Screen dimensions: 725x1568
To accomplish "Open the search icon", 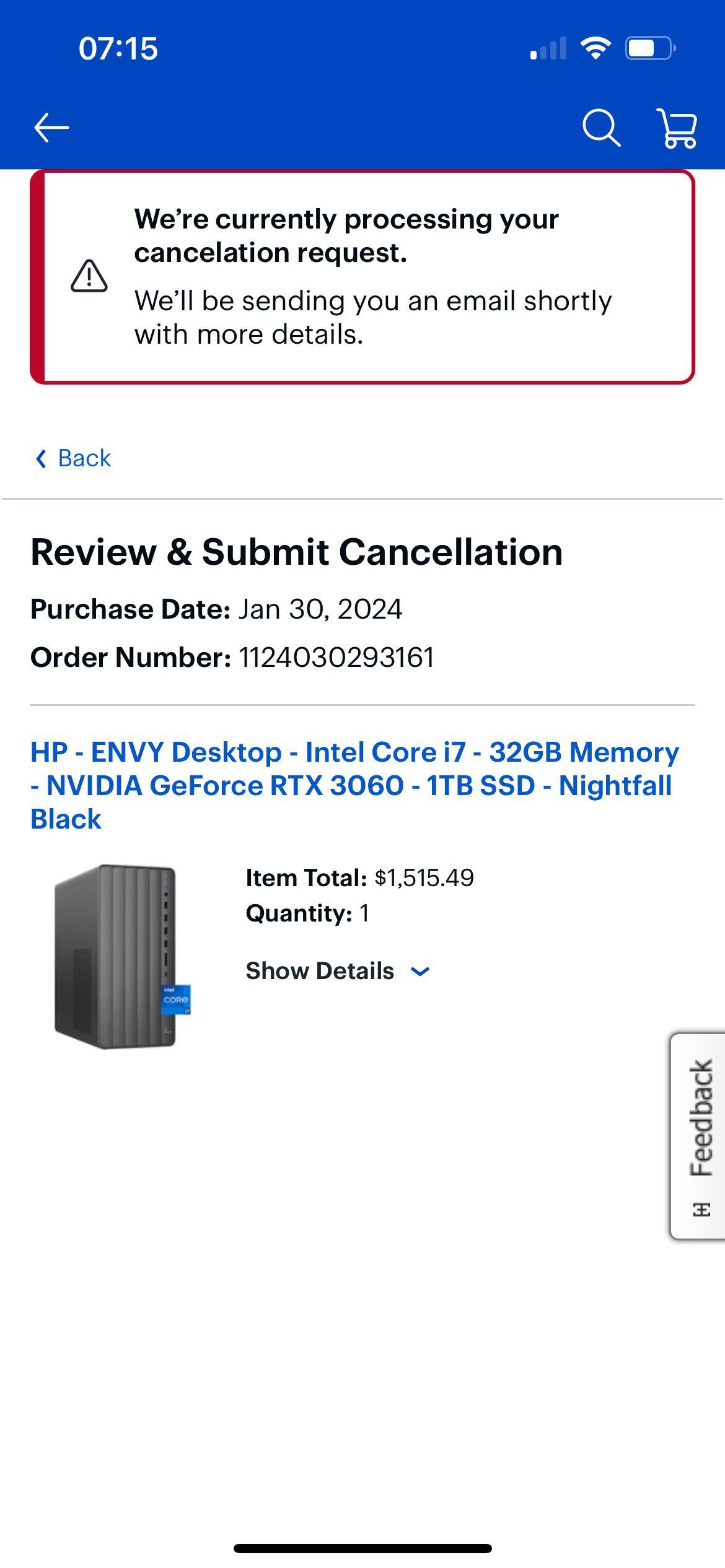I will (x=602, y=128).
